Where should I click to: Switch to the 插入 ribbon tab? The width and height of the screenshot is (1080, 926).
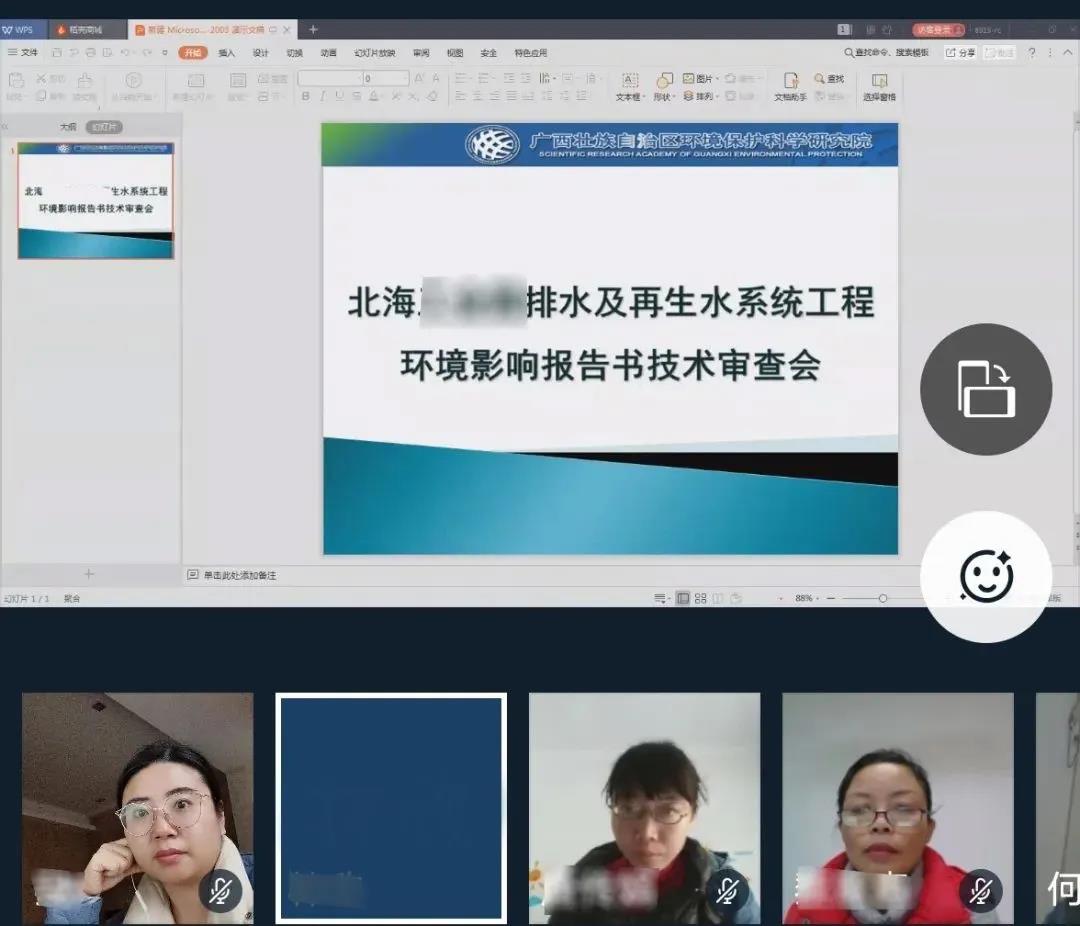[x=225, y=52]
